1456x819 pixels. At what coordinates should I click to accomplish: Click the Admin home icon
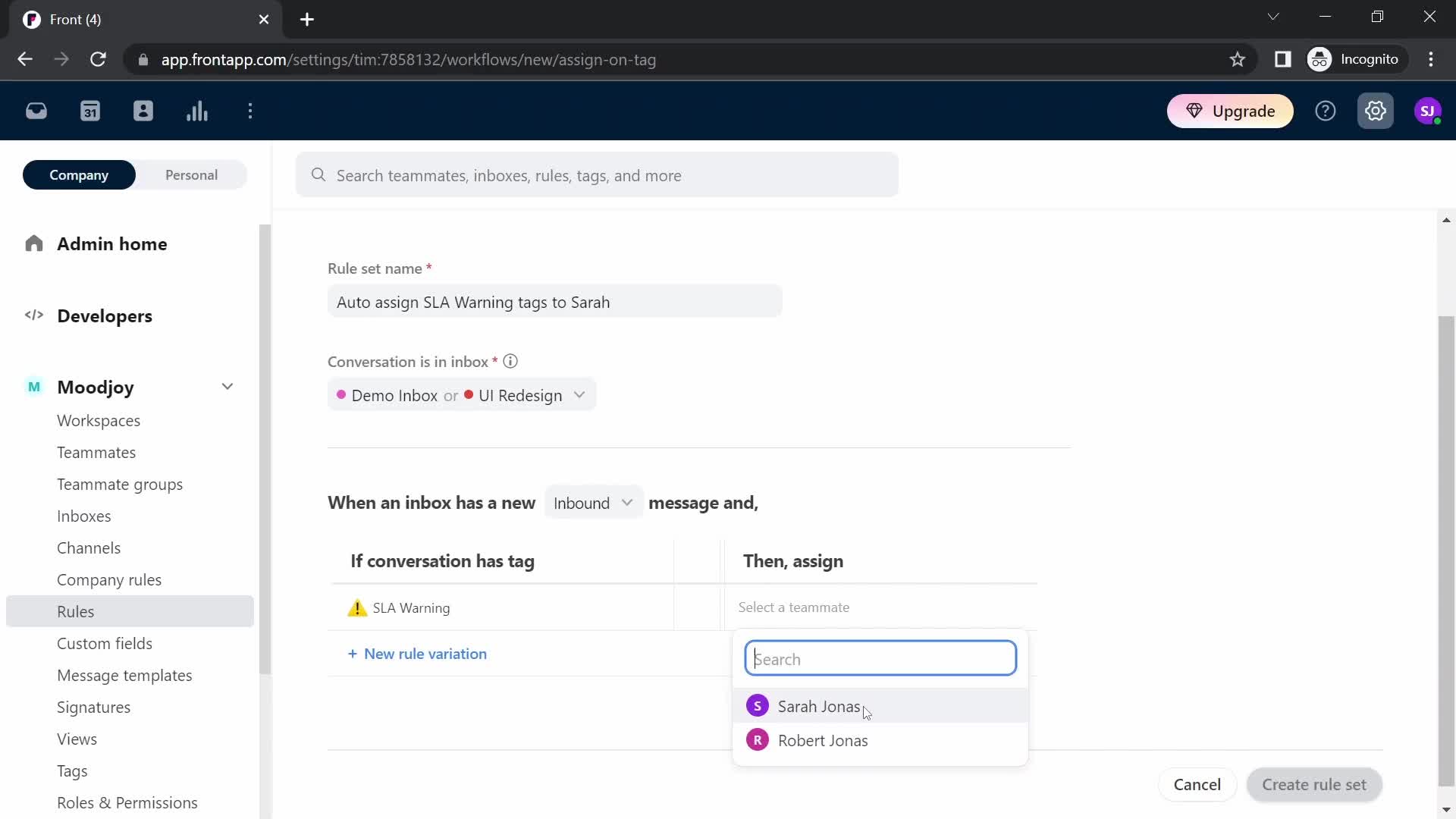pyautogui.click(x=33, y=244)
